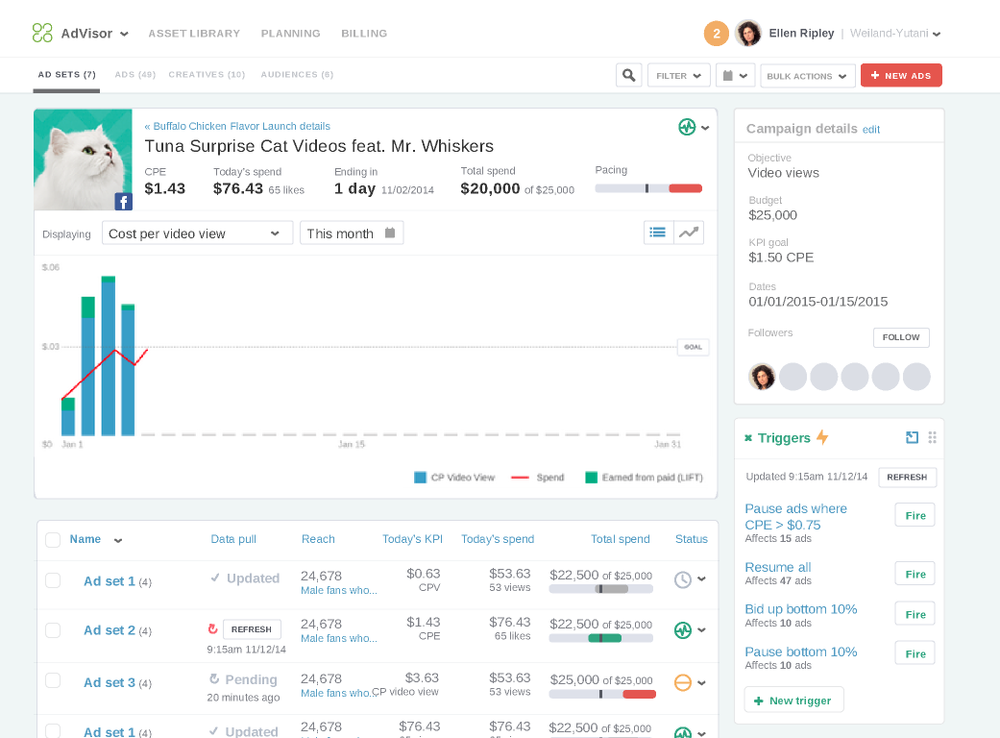1000x738 pixels.
Task: Toggle the select-all checkbox by Name
Action: click(53, 540)
